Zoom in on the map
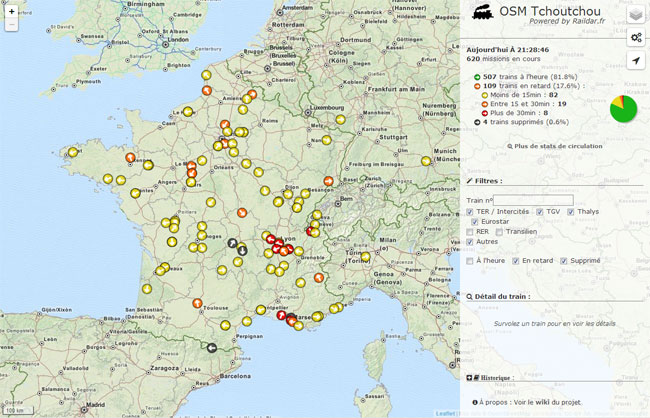 pyautogui.click(x=11, y=12)
